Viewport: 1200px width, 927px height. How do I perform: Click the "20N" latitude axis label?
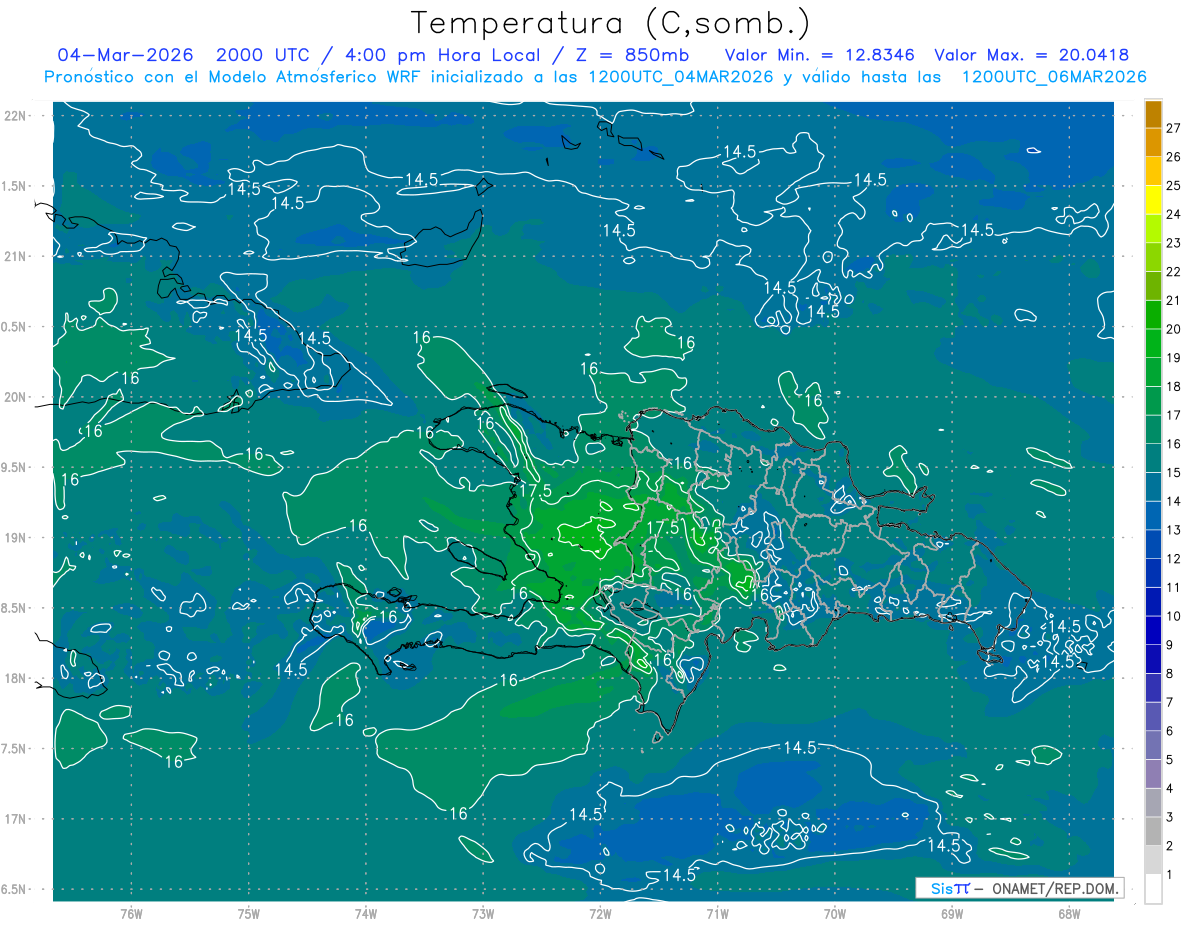pyautogui.click(x=17, y=397)
